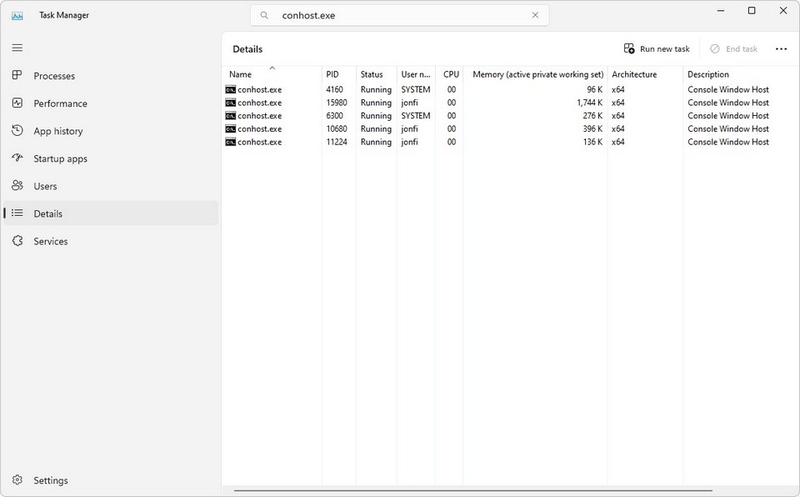Screen dimensions: 800x497
Task: Sort by the User name column header
Action: (415, 74)
